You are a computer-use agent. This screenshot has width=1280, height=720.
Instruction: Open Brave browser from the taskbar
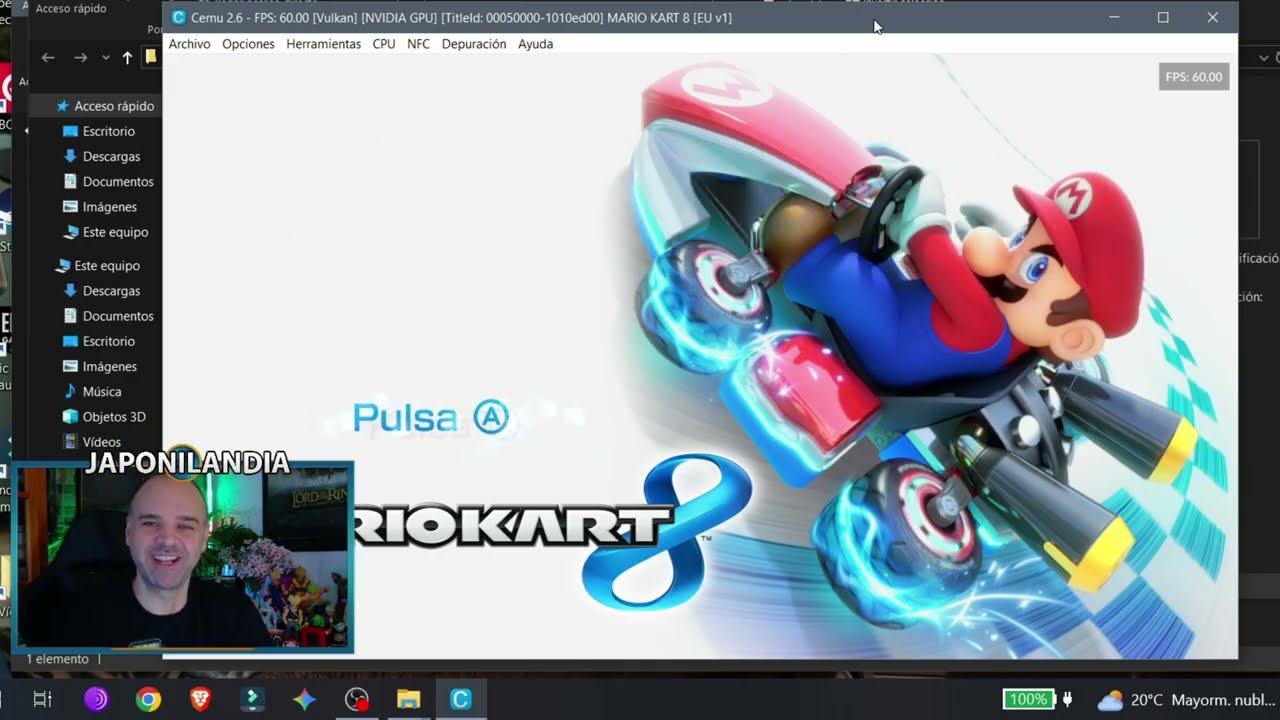pos(200,700)
